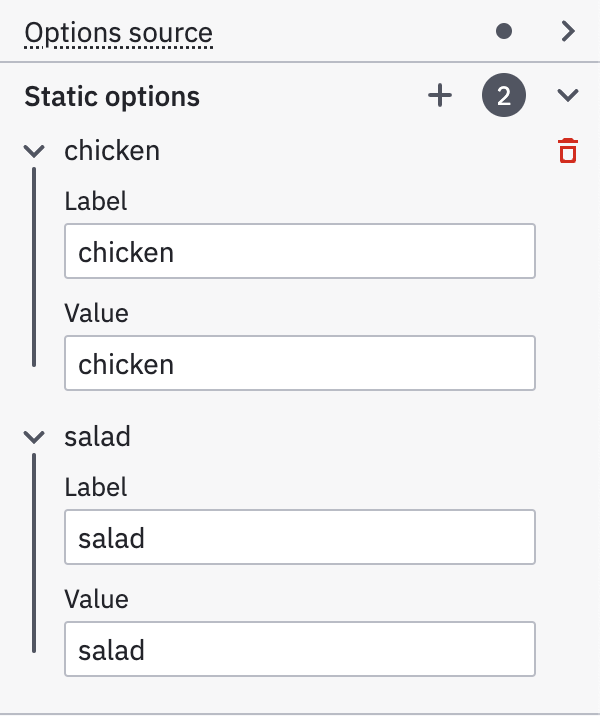Collapse the Static options section
Screen dimensions: 600x716
(x=568, y=96)
